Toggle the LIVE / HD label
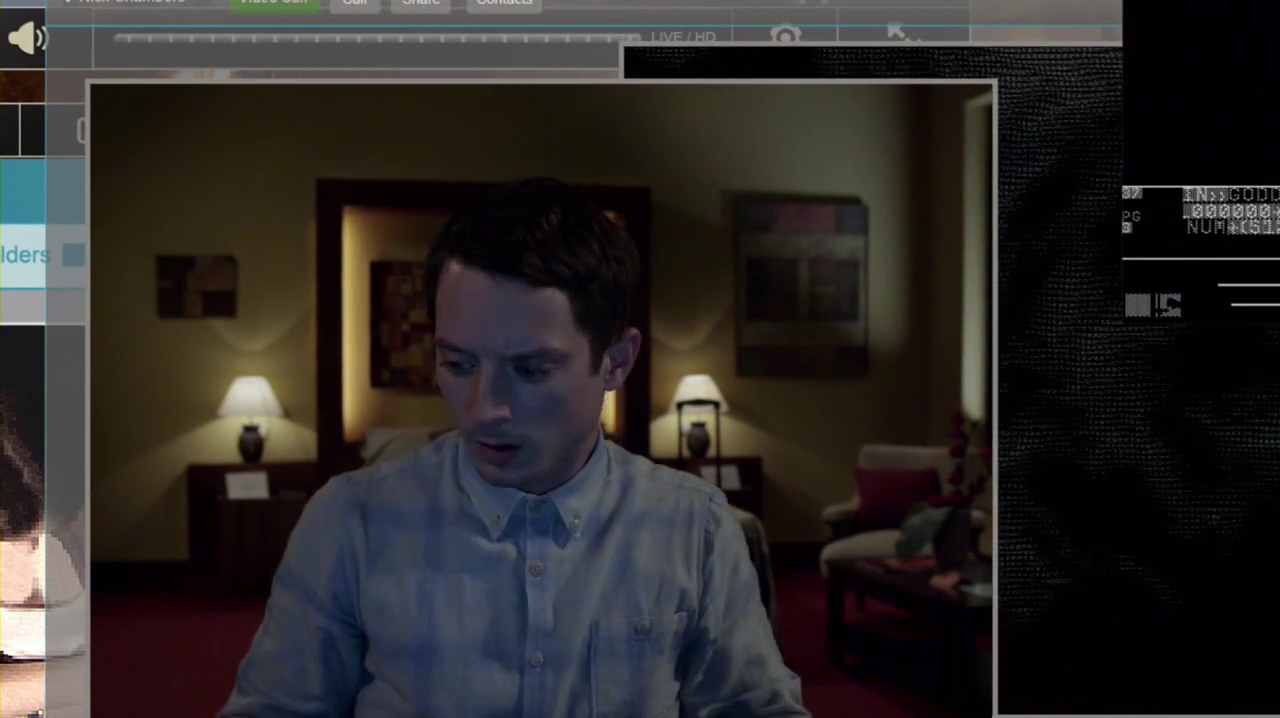 [x=683, y=37]
